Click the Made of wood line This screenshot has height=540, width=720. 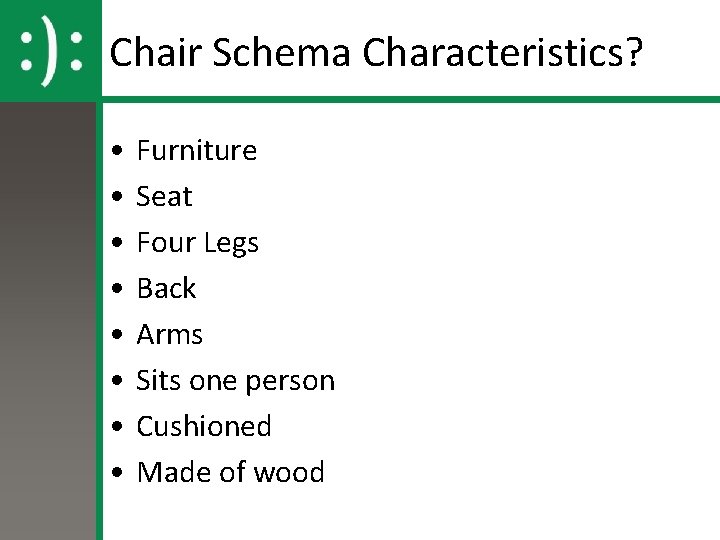pos(231,472)
